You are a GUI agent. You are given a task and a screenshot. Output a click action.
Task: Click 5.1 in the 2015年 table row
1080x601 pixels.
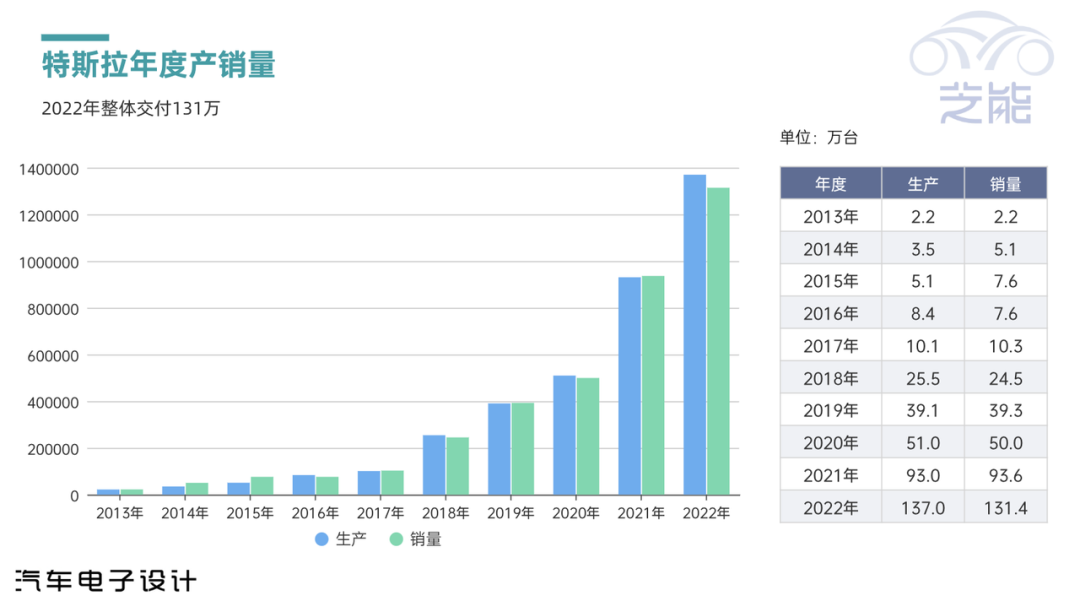(923, 282)
